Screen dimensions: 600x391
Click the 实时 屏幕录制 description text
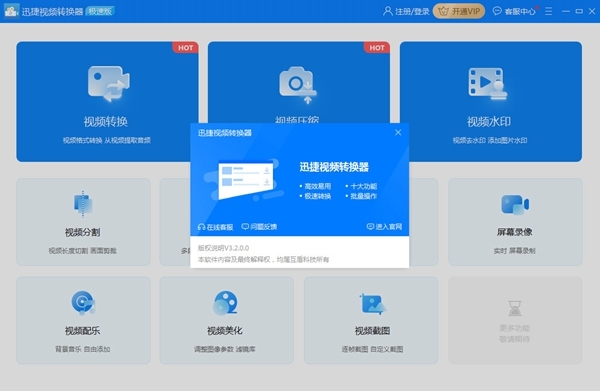point(515,251)
